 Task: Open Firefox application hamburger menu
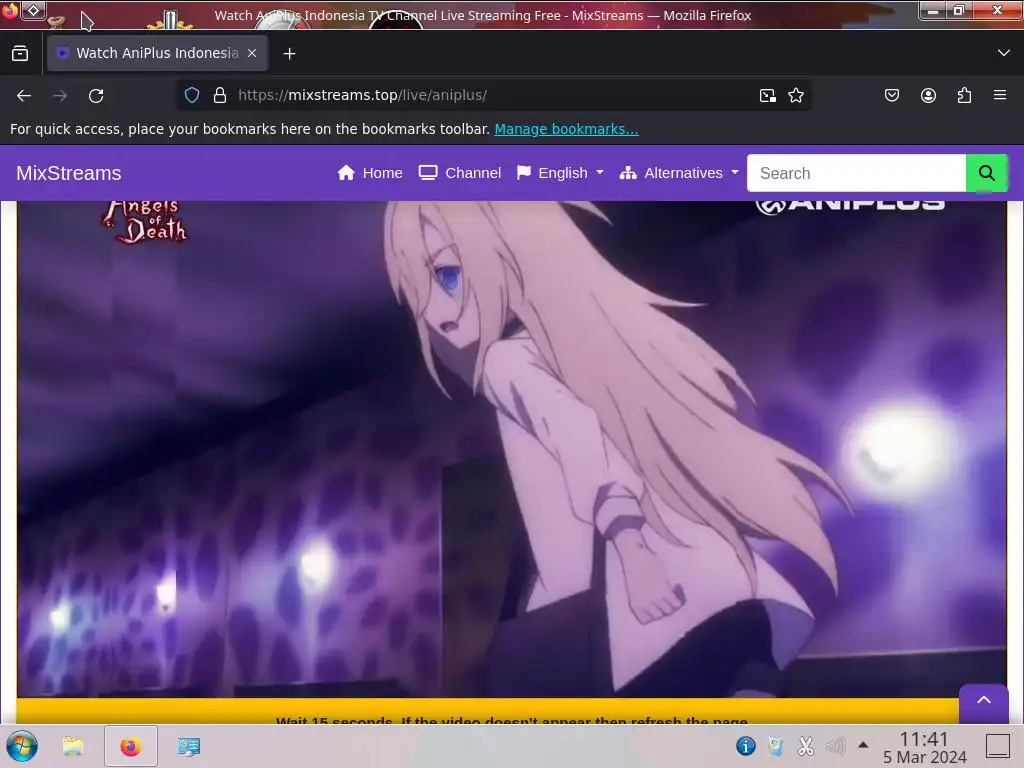[x=1000, y=95]
